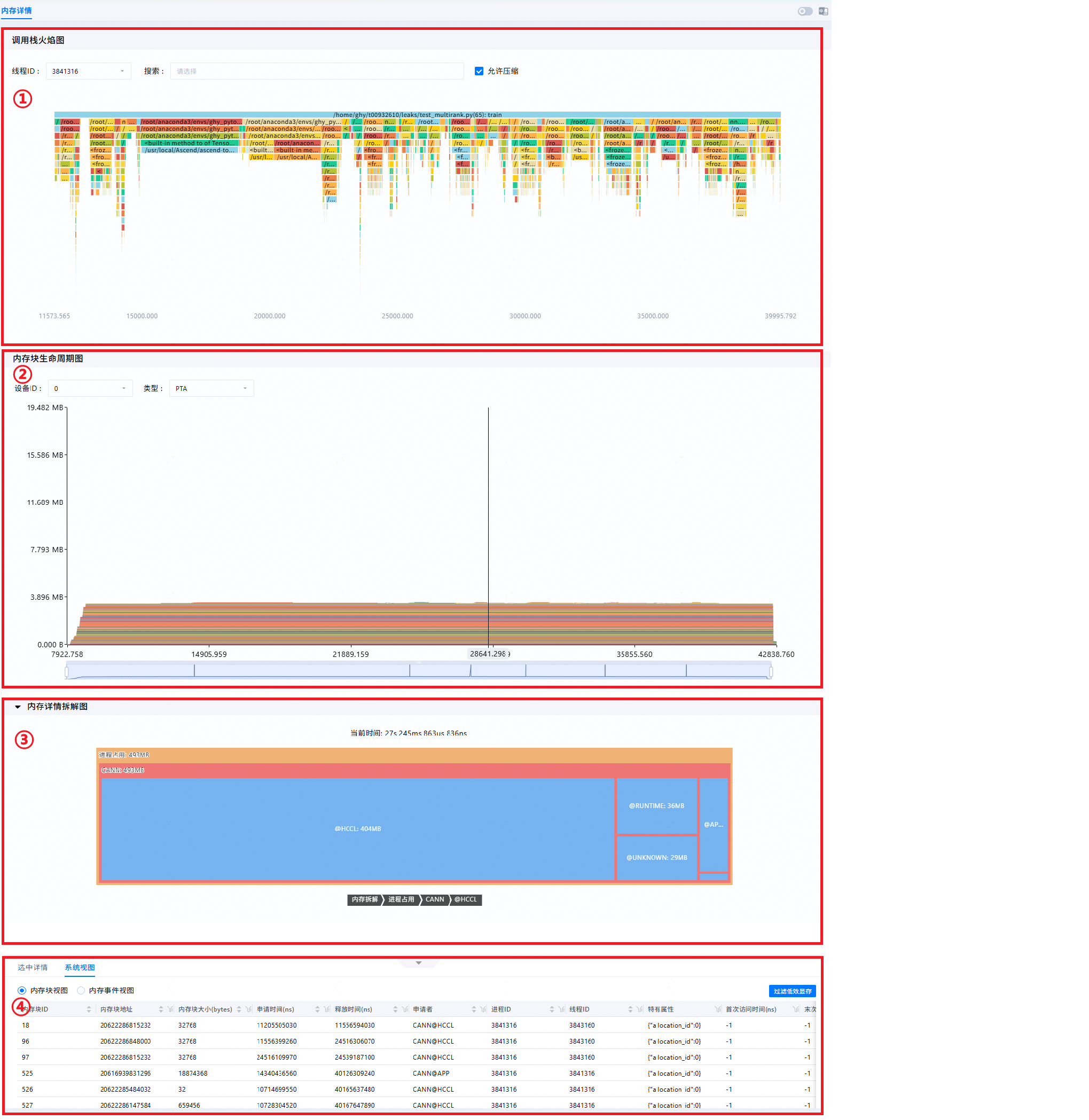The width and height of the screenshot is (1089, 1120).
Task: Click address cell 20616939831296
Action: [126, 1073]
